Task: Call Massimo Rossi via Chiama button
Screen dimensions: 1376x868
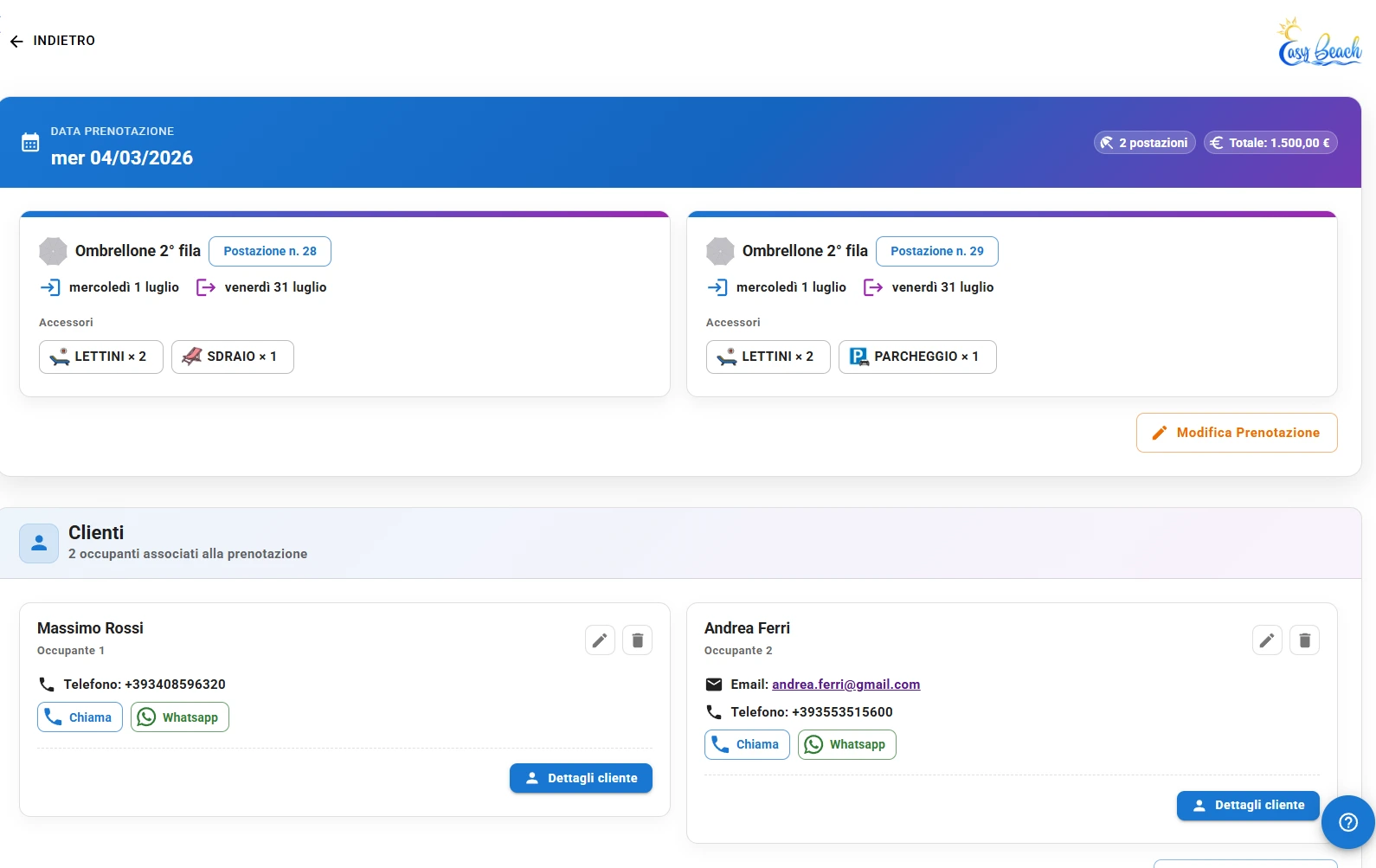Action: 80,717
